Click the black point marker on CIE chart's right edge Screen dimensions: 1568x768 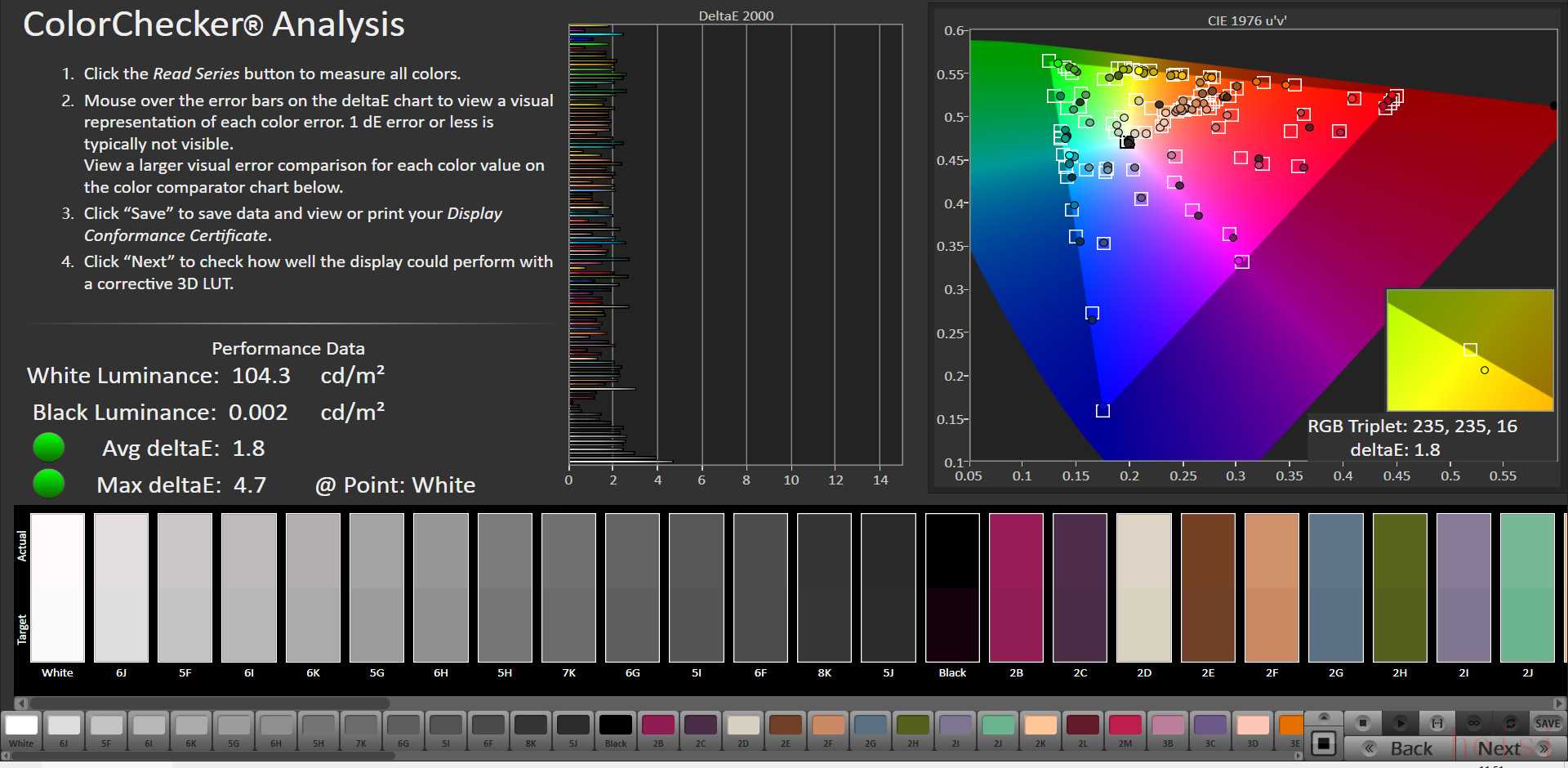1553,105
